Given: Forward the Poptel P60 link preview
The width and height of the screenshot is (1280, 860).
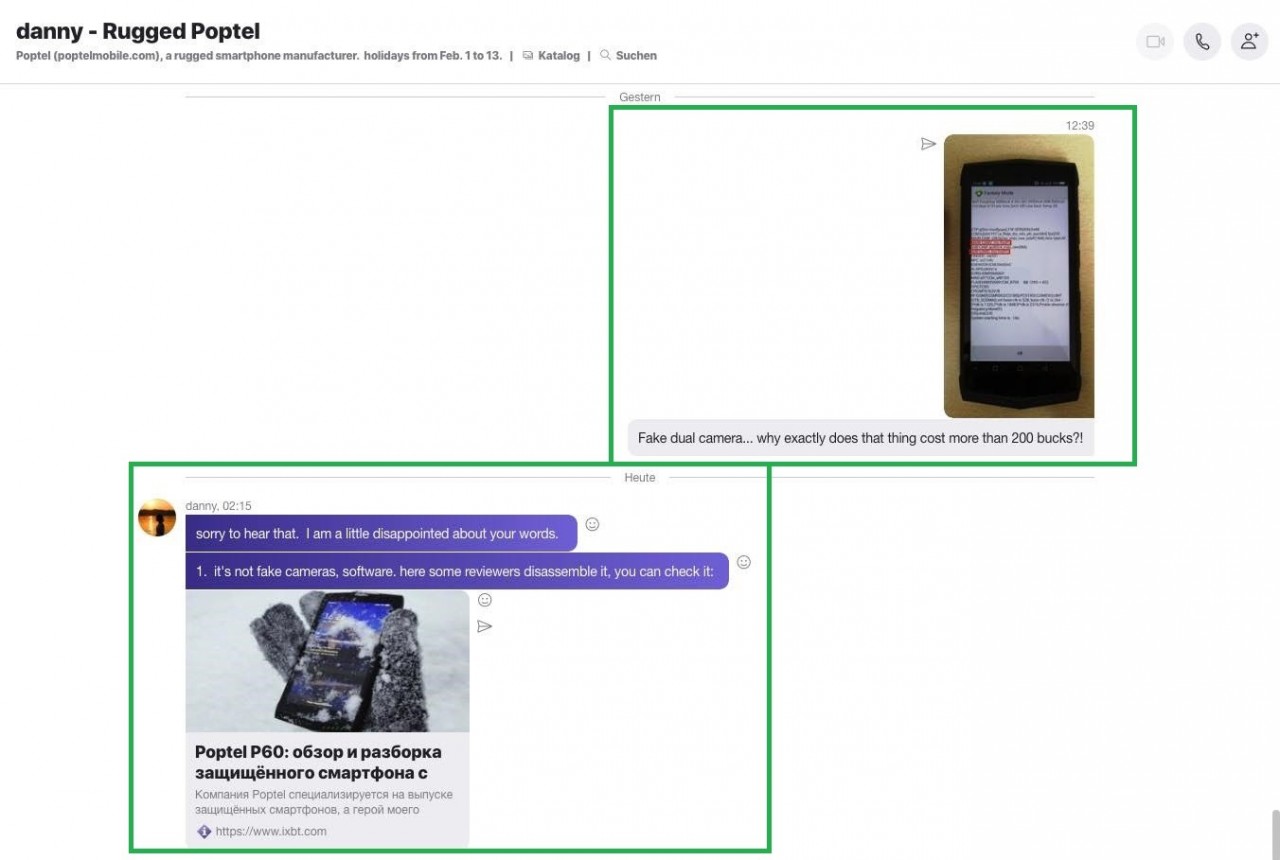Looking at the screenshot, I should pyautogui.click(x=485, y=626).
